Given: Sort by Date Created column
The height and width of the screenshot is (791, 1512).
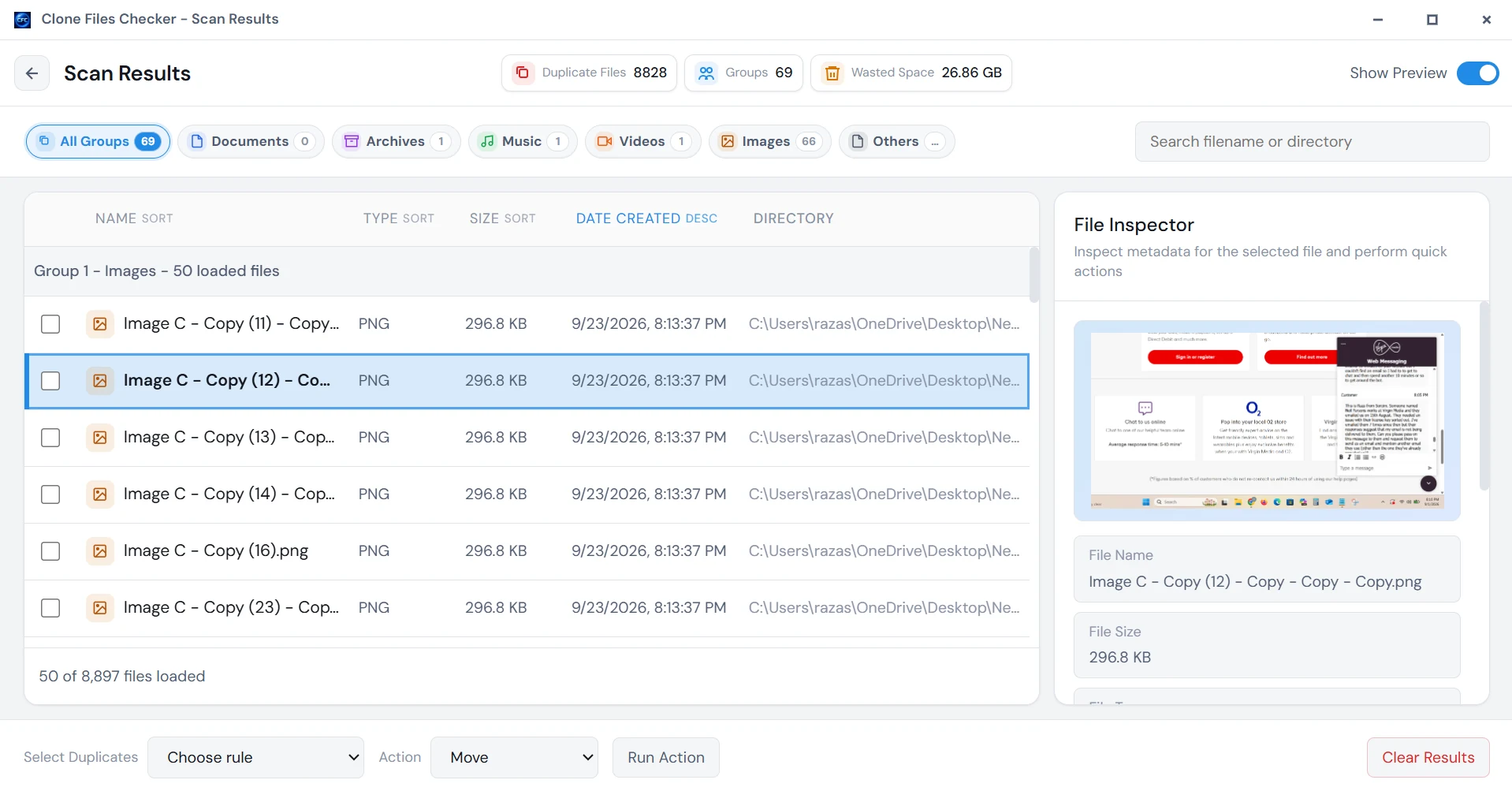Looking at the screenshot, I should coord(646,218).
